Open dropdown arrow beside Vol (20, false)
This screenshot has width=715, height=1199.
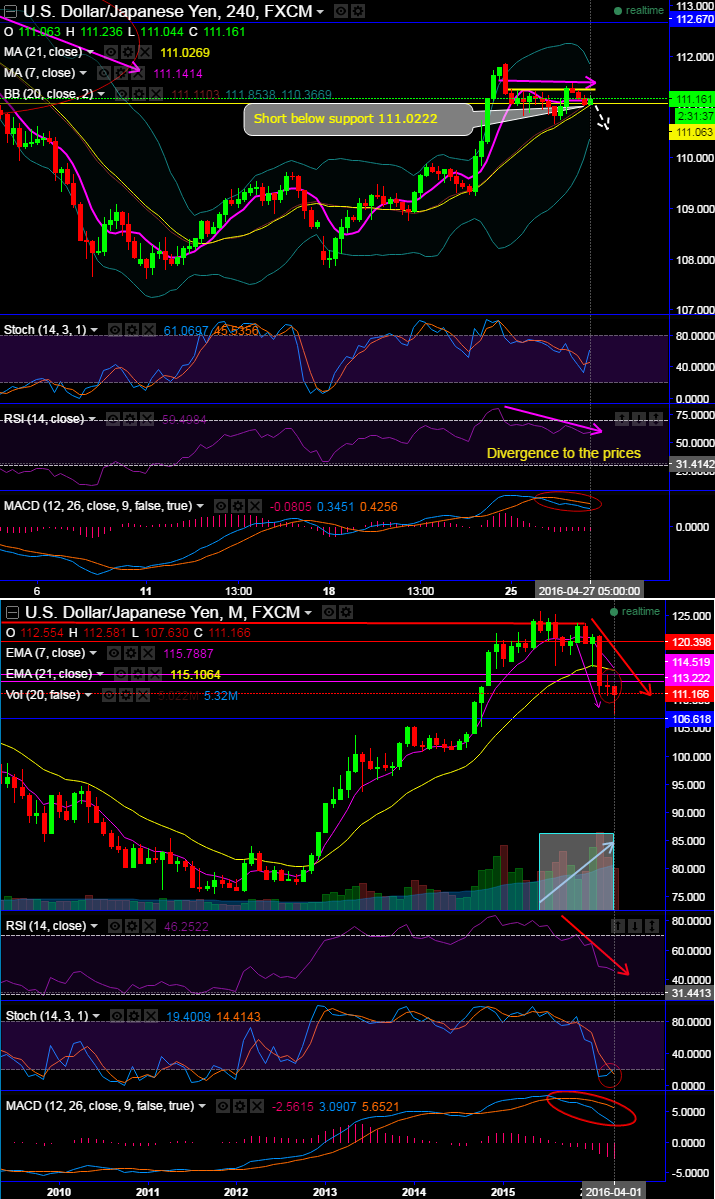click(88, 694)
